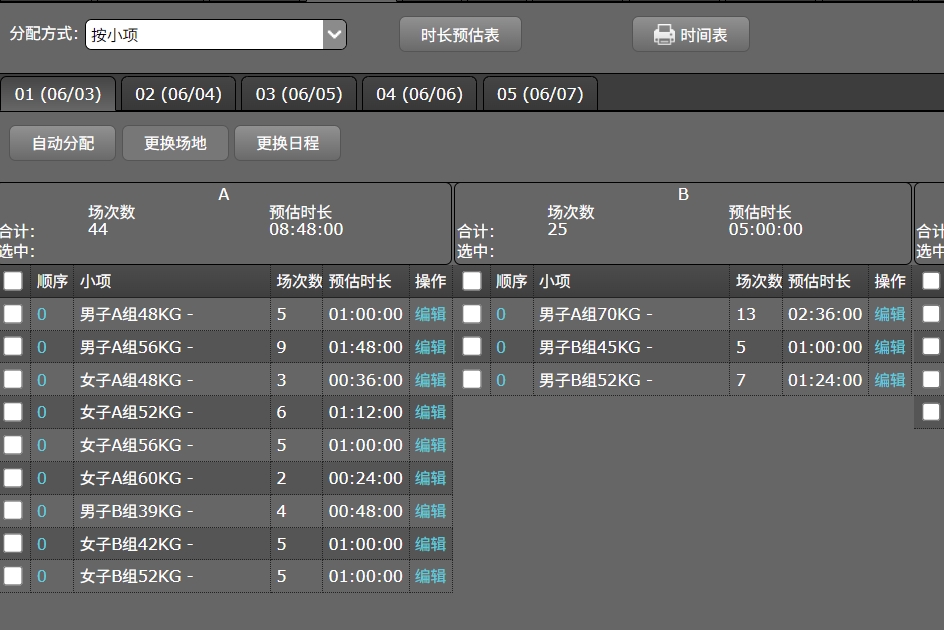Click the 更换日程 button
The image size is (944, 630).
(287, 142)
